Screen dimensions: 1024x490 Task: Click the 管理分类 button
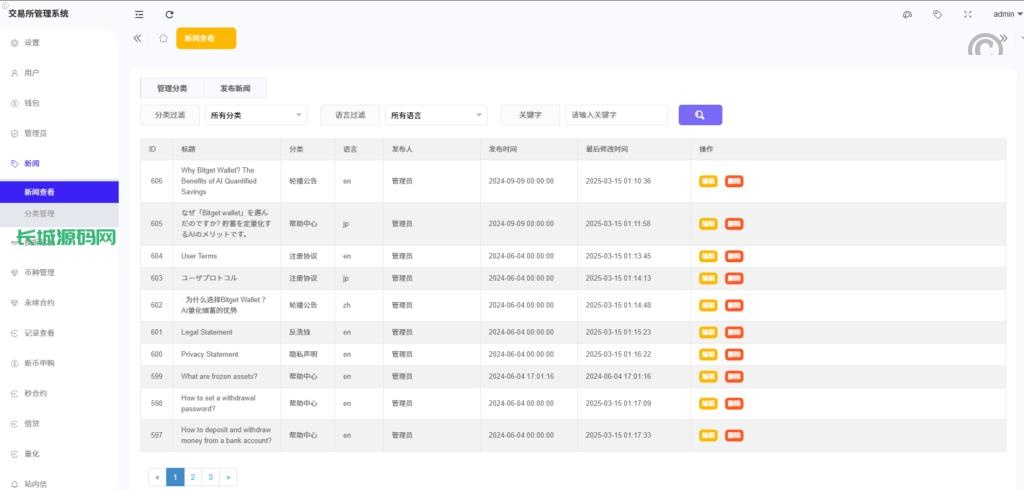click(172, 88)
